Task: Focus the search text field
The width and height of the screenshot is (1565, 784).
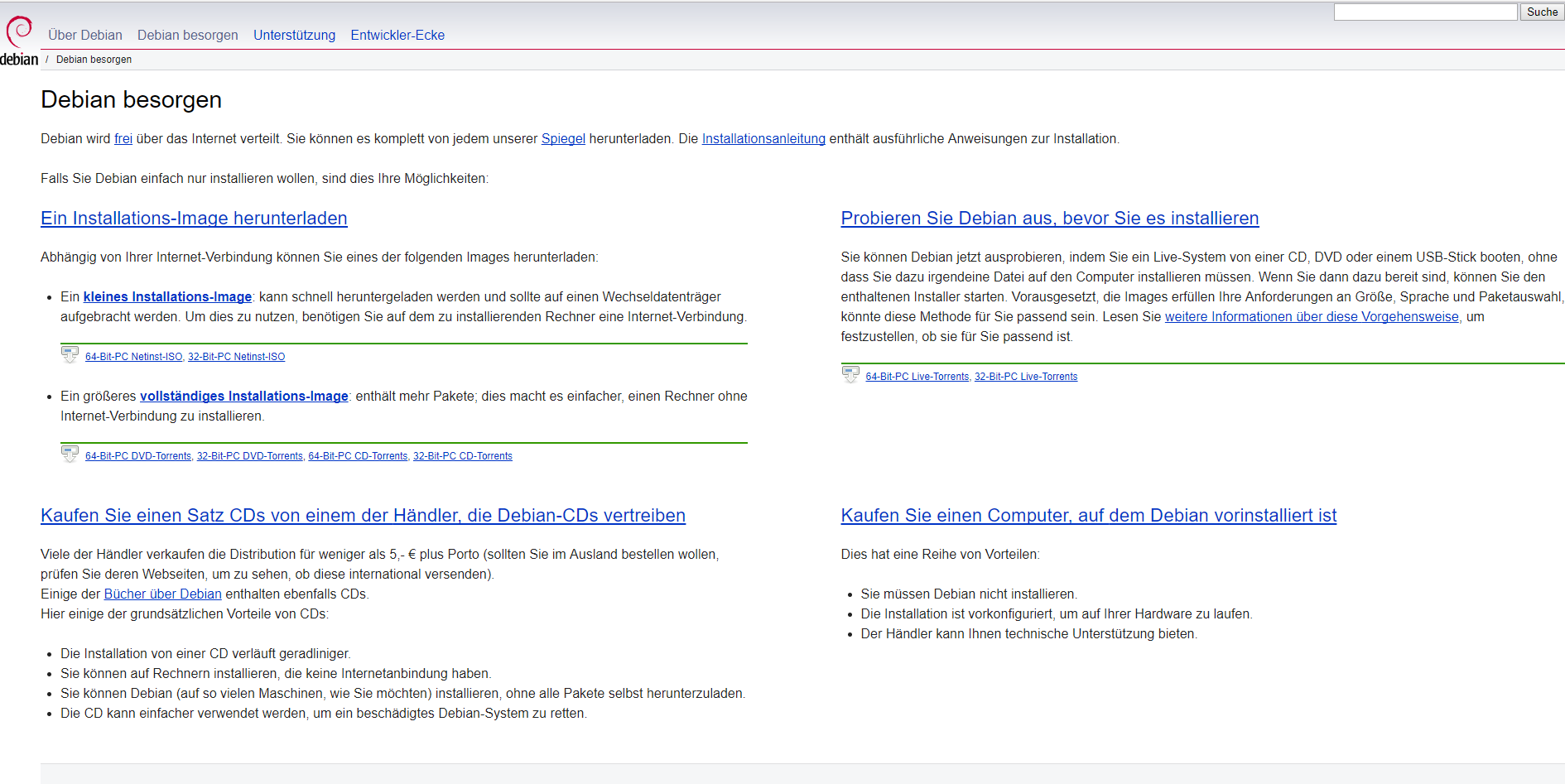Action: pos(1424,12)
